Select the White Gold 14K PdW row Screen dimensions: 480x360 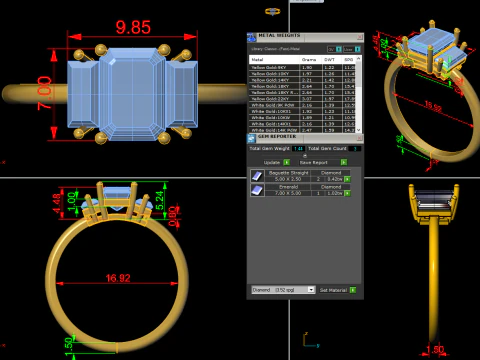[x=302, y=130]
